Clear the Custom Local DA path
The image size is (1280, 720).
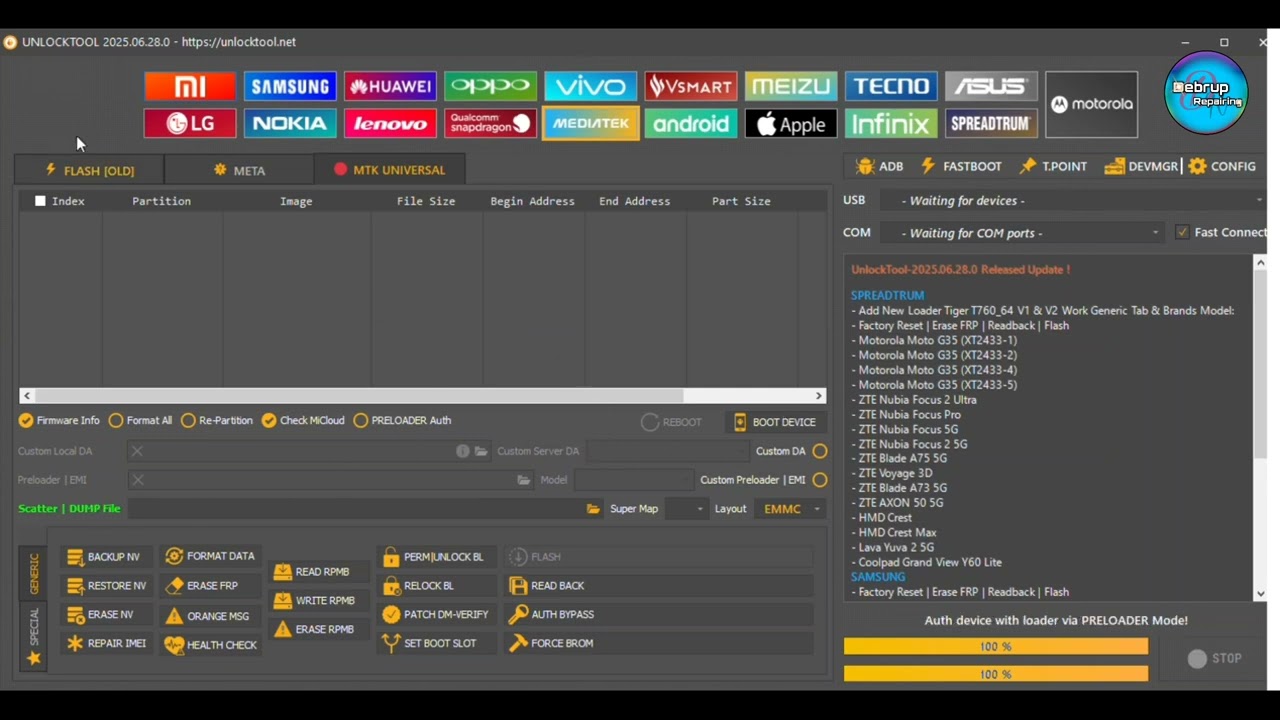pyautogui.click(x=137, y=451)
